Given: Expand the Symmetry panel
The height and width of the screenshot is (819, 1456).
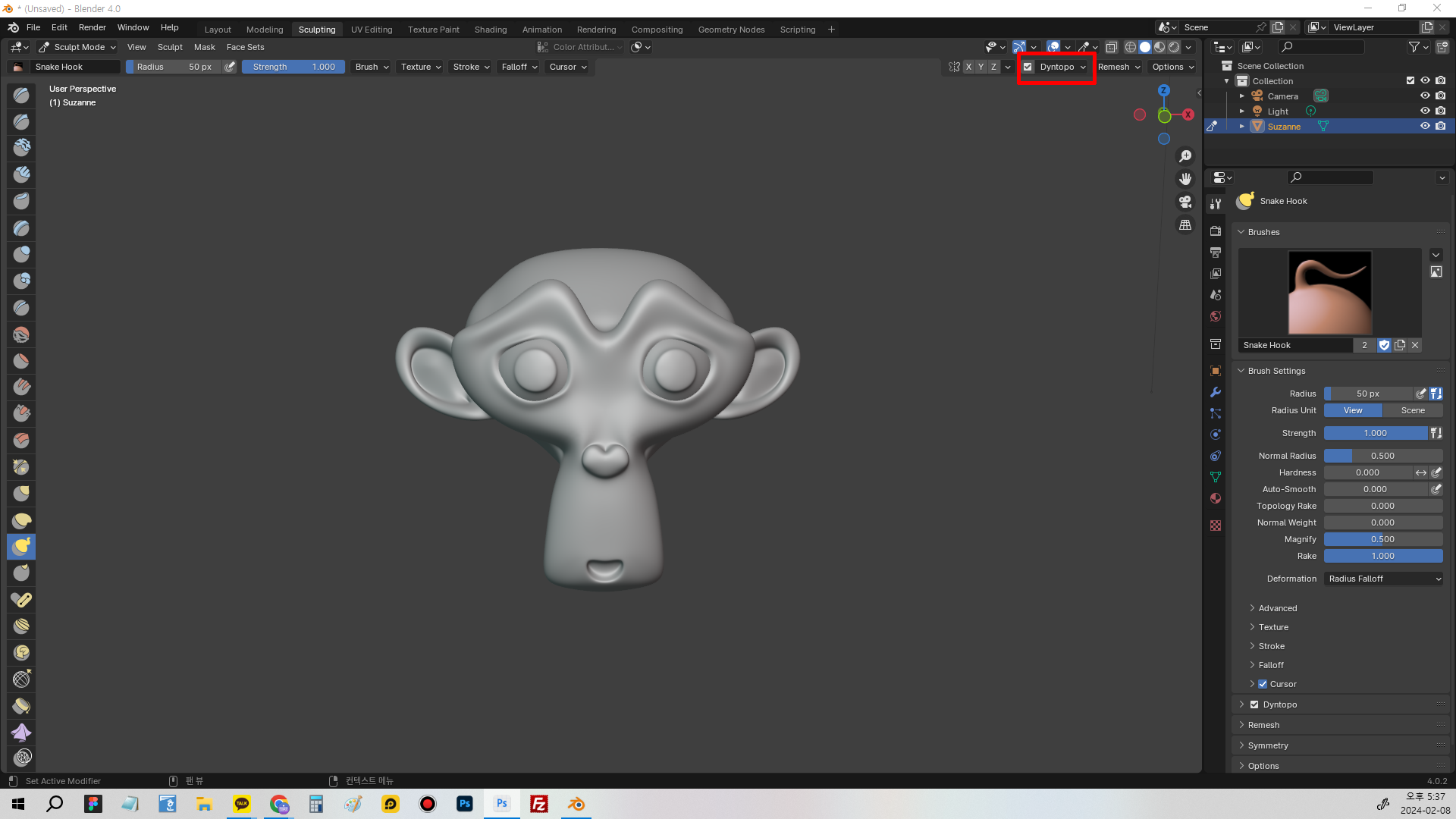Looking at the screenshot, I should point(1268,745).
